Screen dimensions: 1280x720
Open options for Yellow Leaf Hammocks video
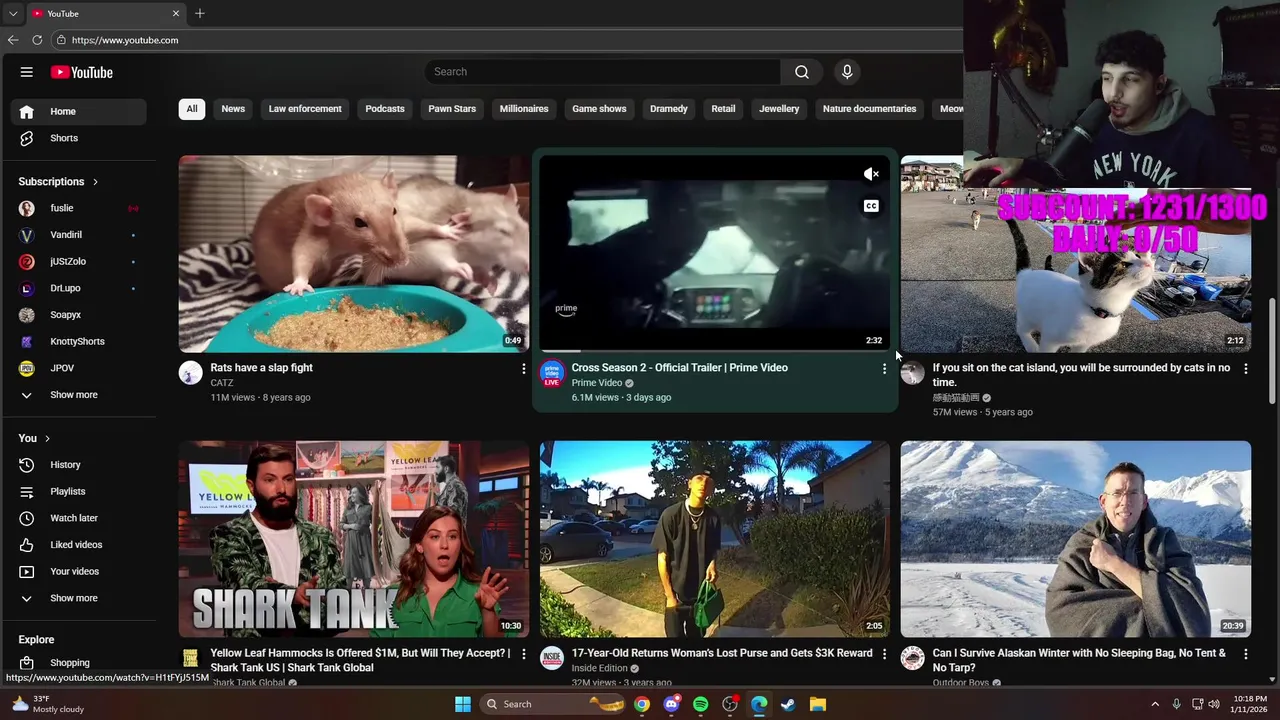523,654
